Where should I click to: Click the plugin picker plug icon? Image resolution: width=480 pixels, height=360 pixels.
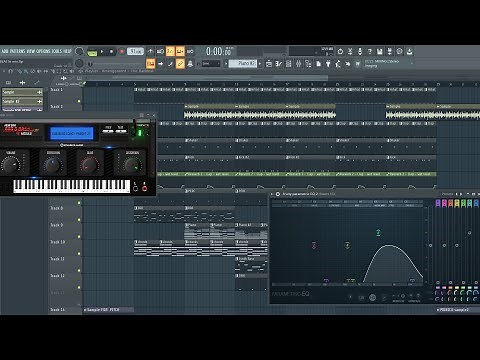point(328,63)
